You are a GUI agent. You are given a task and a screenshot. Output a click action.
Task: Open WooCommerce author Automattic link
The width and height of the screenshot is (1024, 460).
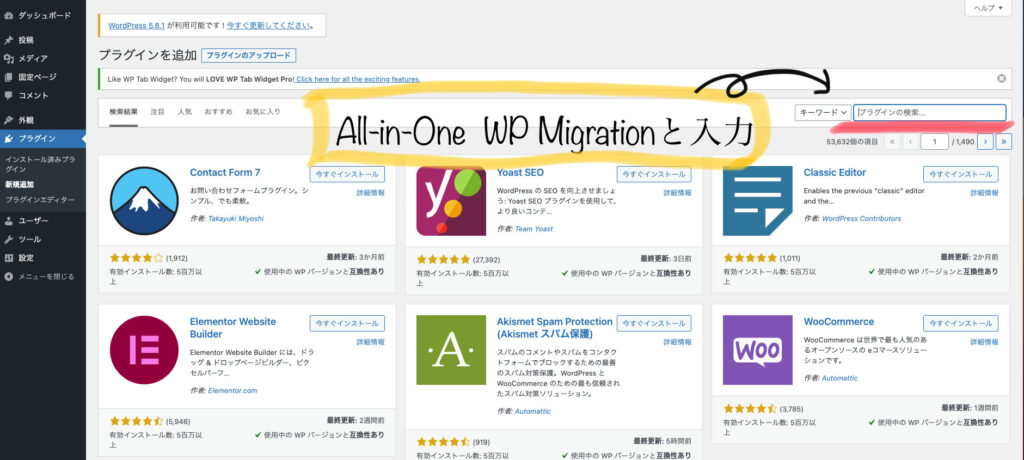[x=840, y=378]
